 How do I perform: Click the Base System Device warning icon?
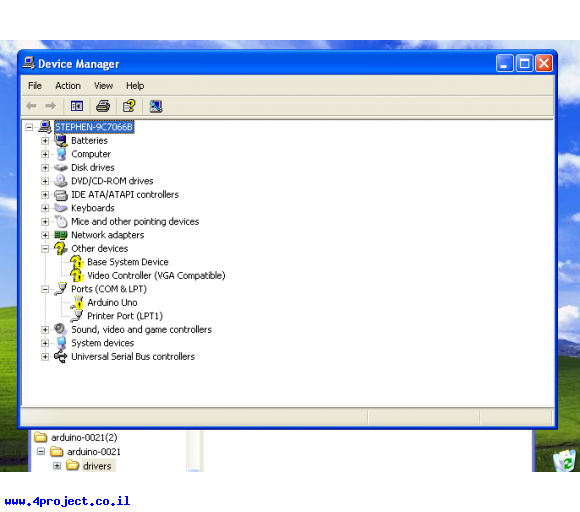tap(77, 262)
